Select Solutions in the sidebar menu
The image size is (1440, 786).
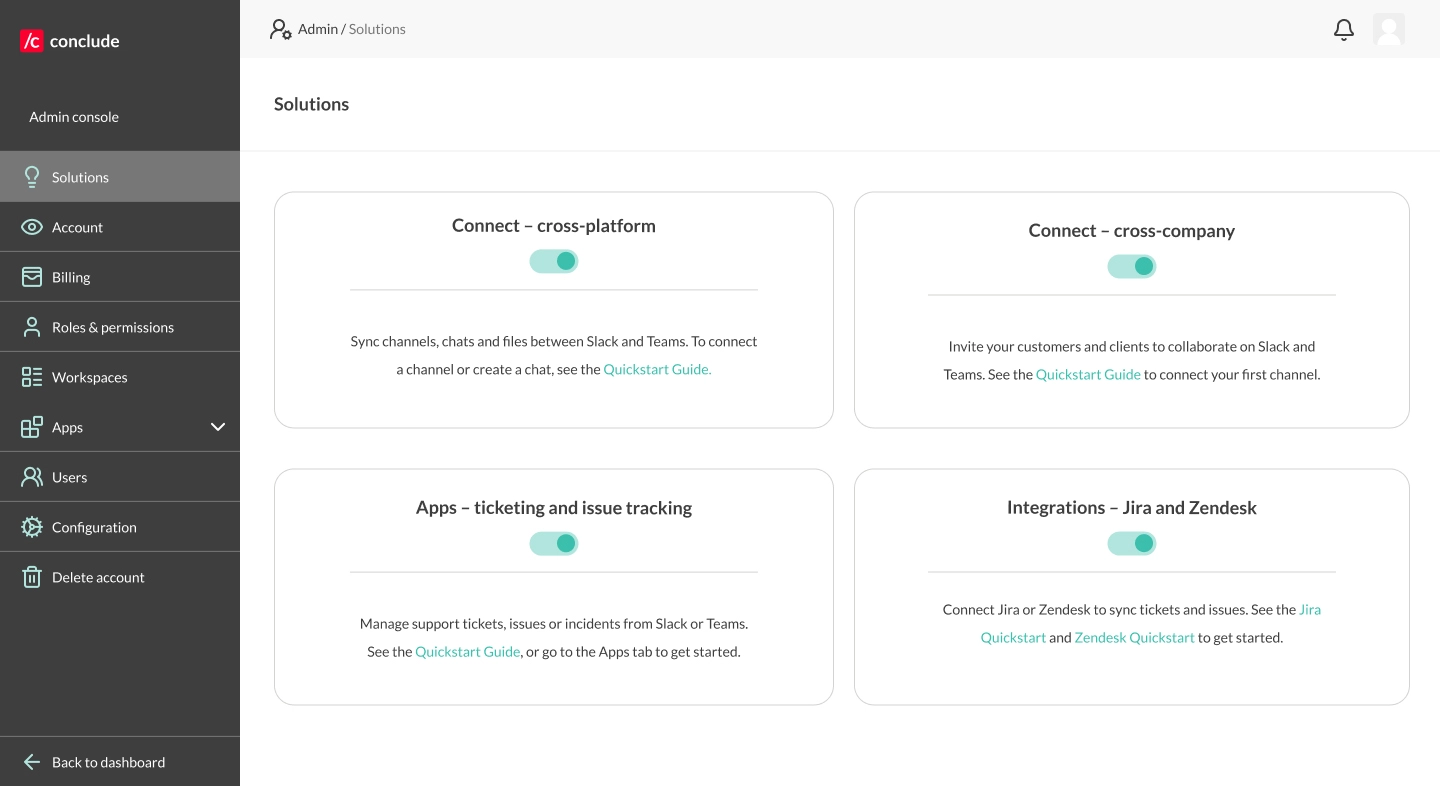pyautogui.click(x=80, y=177)
